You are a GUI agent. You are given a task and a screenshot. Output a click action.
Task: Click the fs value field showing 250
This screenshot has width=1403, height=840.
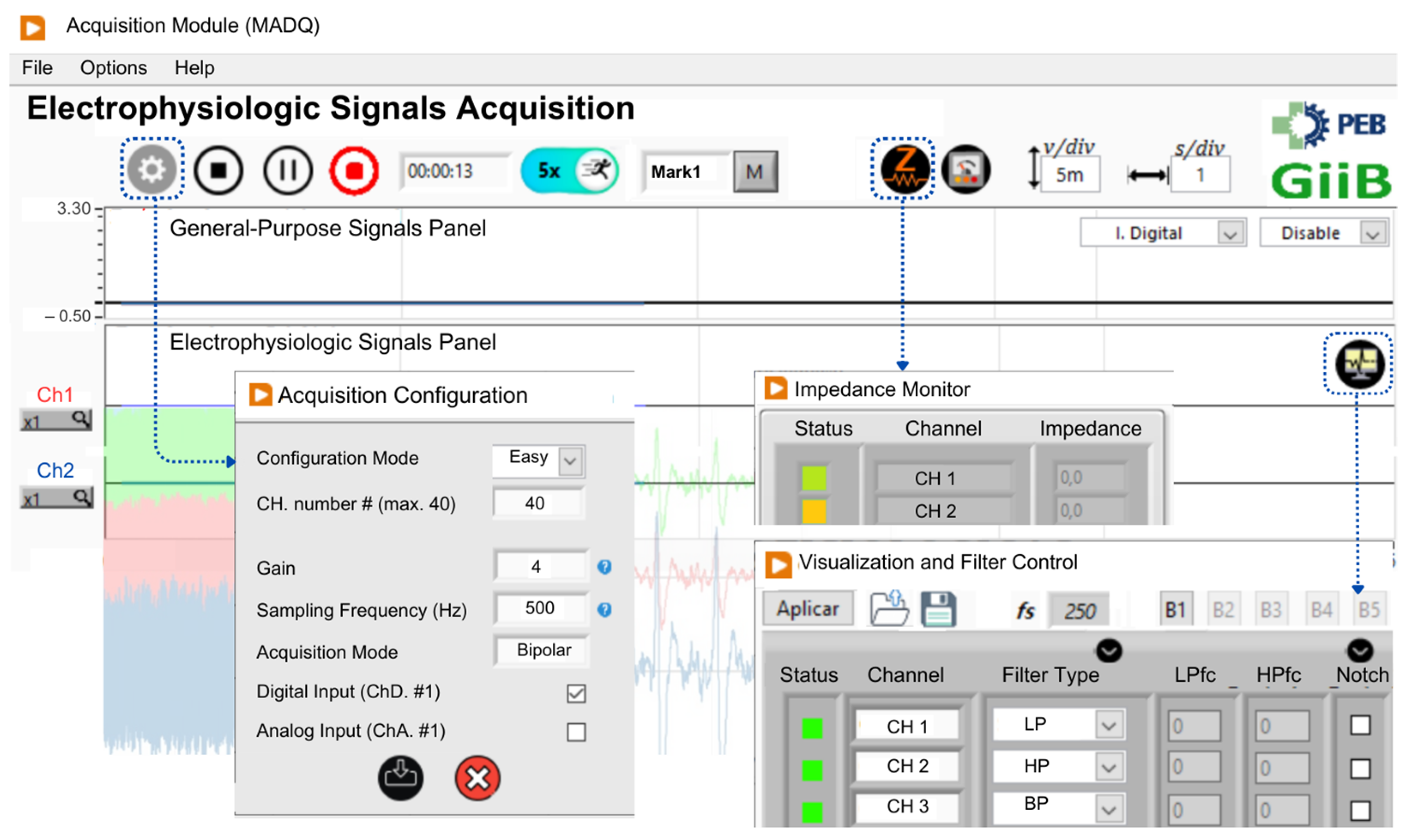click(1078, 611)
